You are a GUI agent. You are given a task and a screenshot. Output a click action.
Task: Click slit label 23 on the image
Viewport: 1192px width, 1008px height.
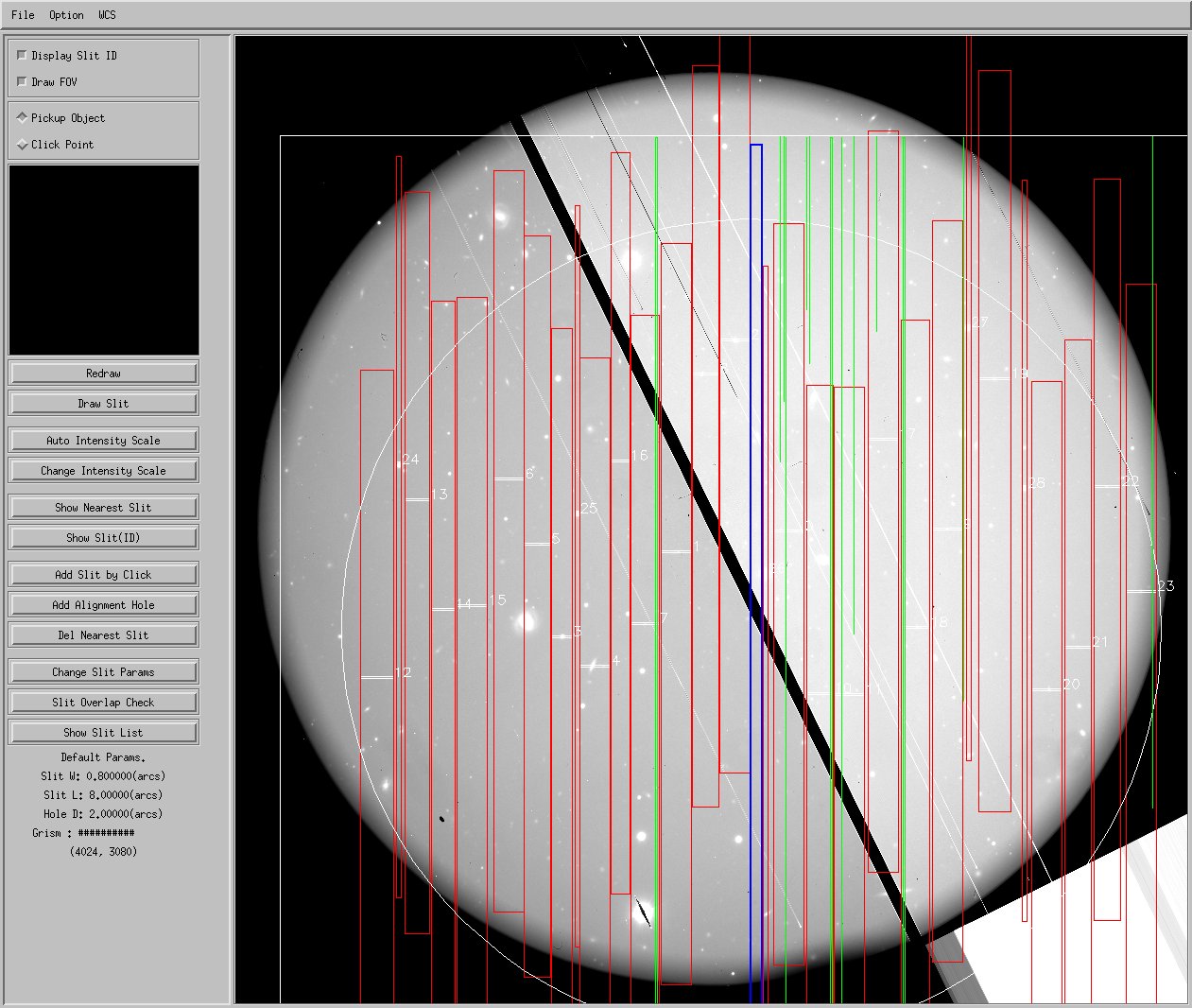1166,586
